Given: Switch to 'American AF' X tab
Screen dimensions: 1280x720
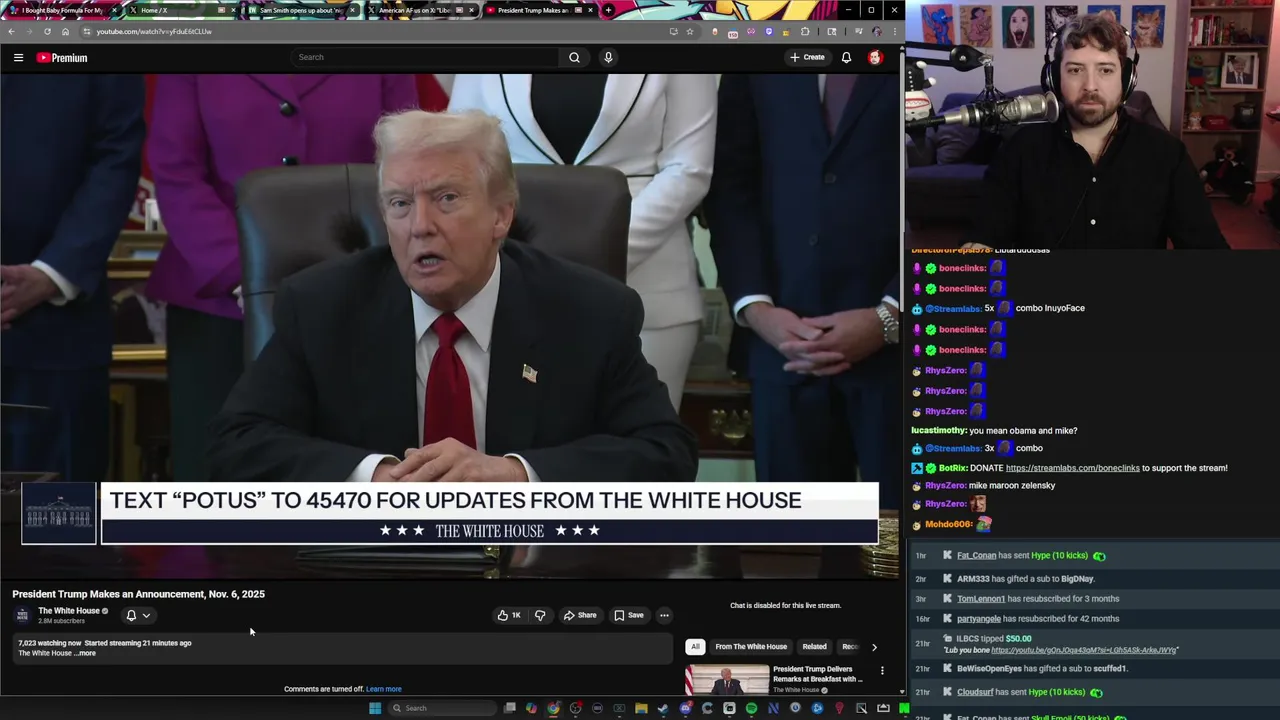Looking at the screenshot, I should click(420, 10).
